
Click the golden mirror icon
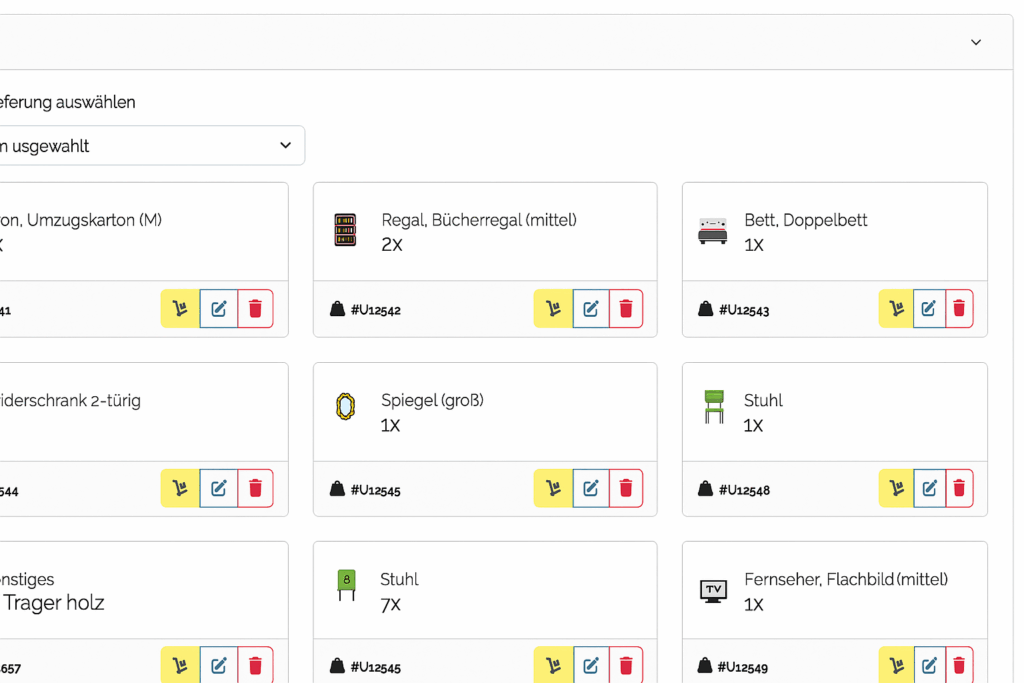pos(345,408)
